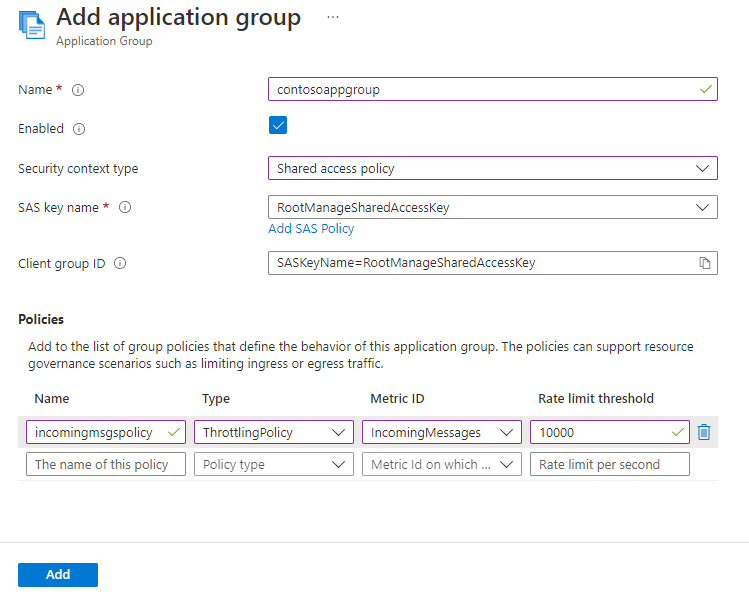
Task: Expand the empty Metric Id dropdown
Action: coord(441,464)
